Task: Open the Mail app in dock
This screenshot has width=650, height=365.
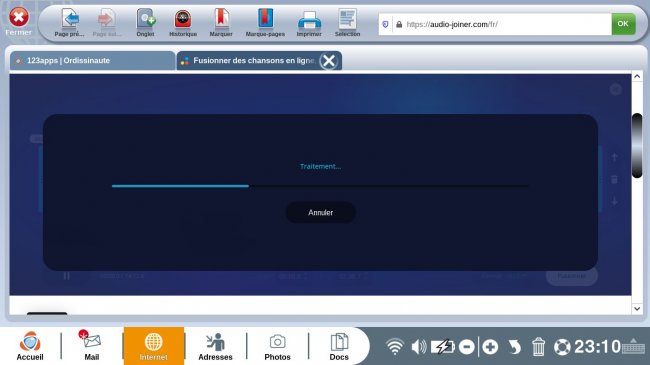Action: tap(92, 346)
